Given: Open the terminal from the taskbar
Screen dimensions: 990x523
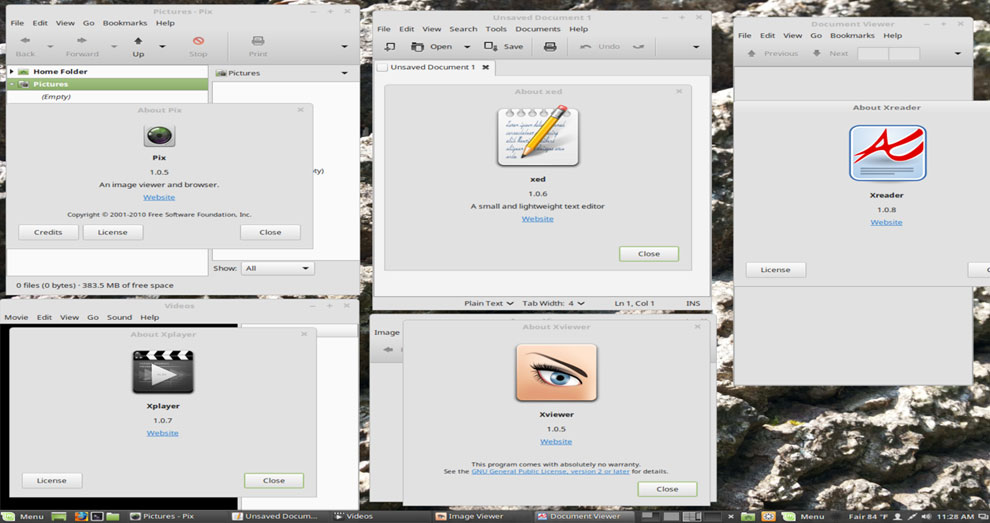Looking at the screenshot, I should pos(97,517).
